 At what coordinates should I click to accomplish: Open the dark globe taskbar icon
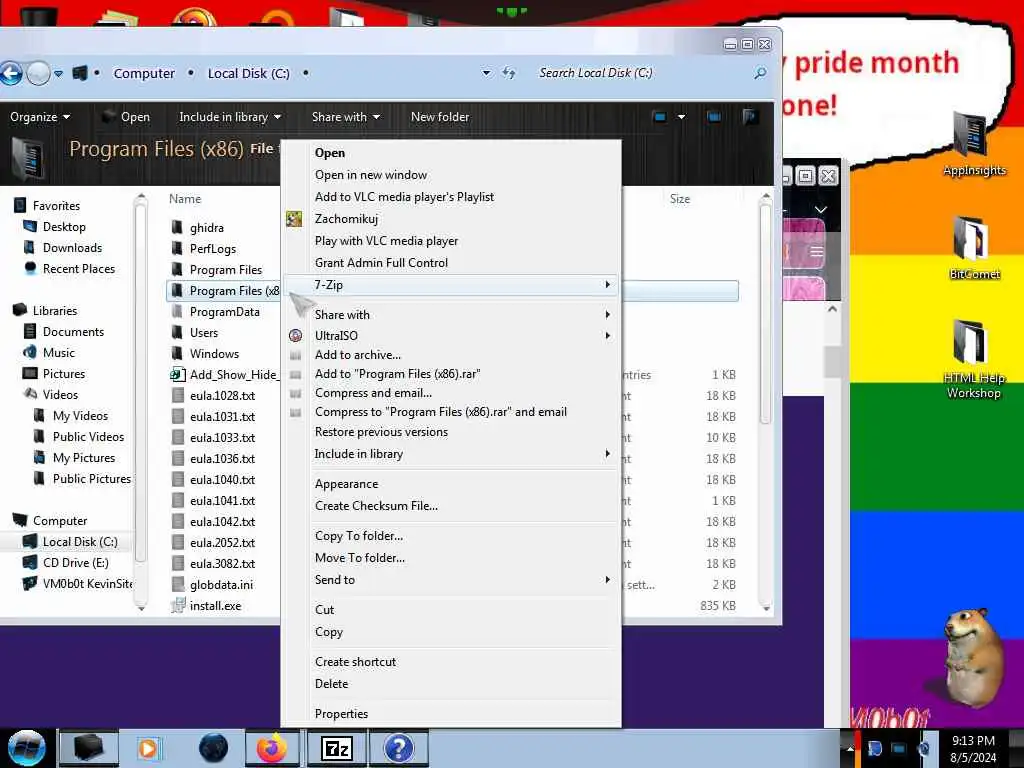[213, 748]
